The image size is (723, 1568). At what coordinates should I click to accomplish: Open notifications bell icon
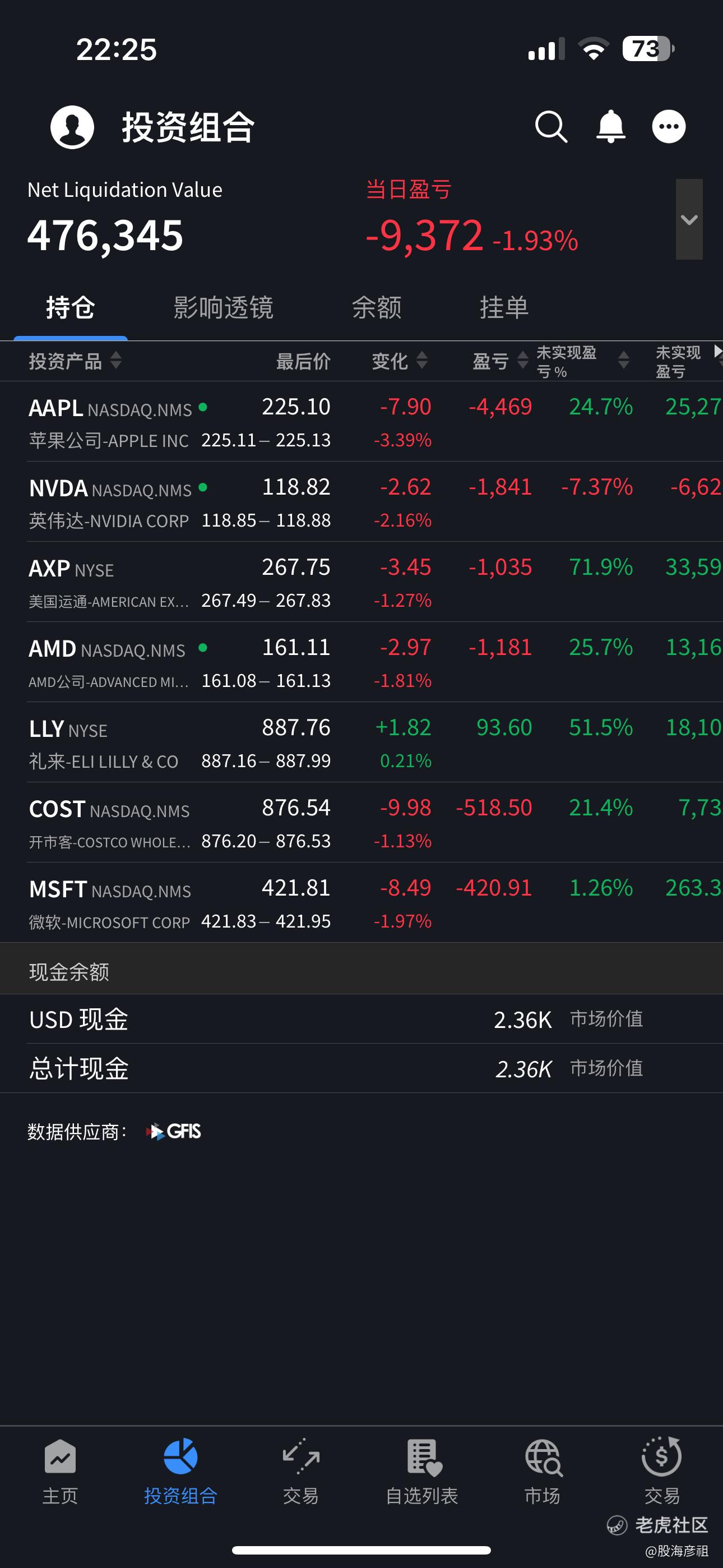coord(610,127)
